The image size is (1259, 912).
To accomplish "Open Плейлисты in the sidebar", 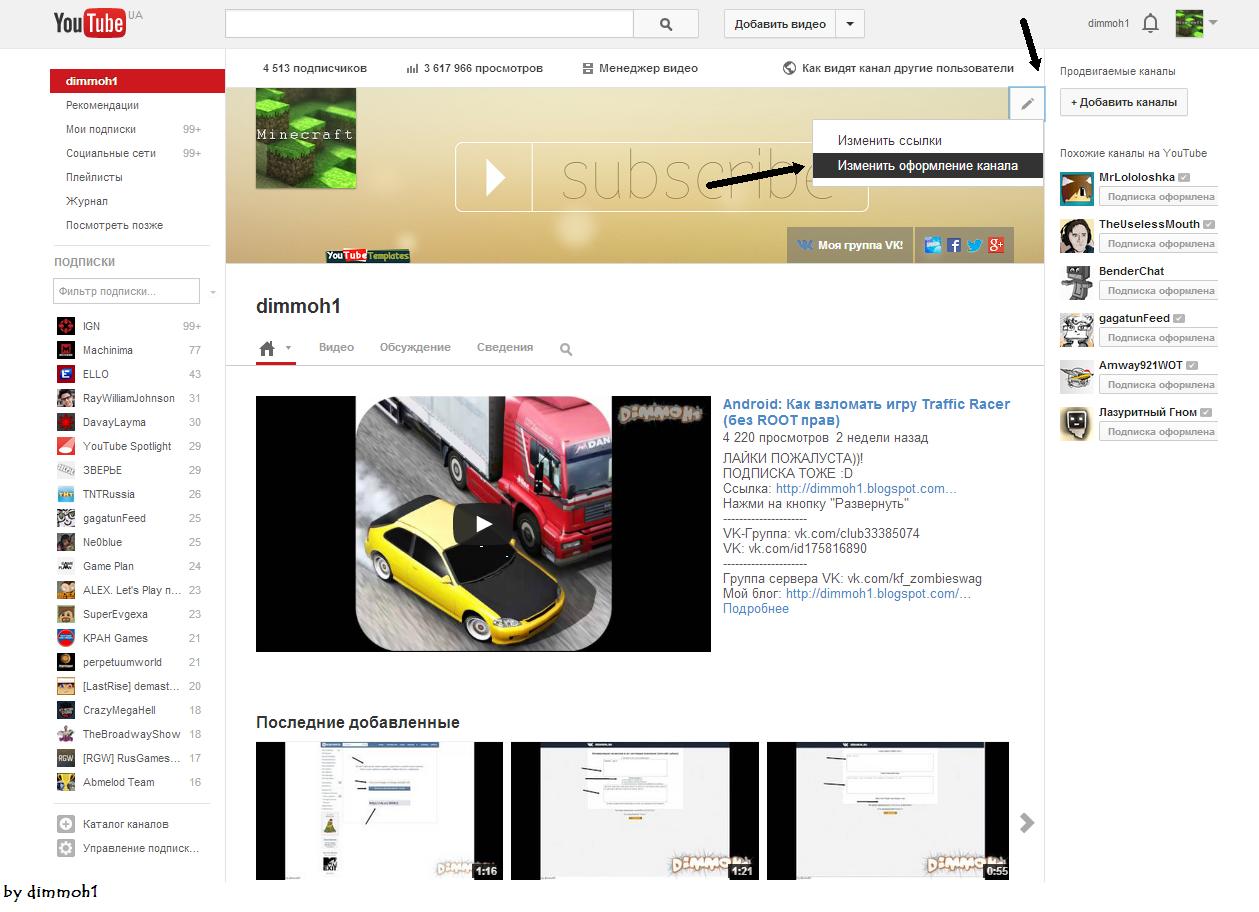I will coord(95,177).
